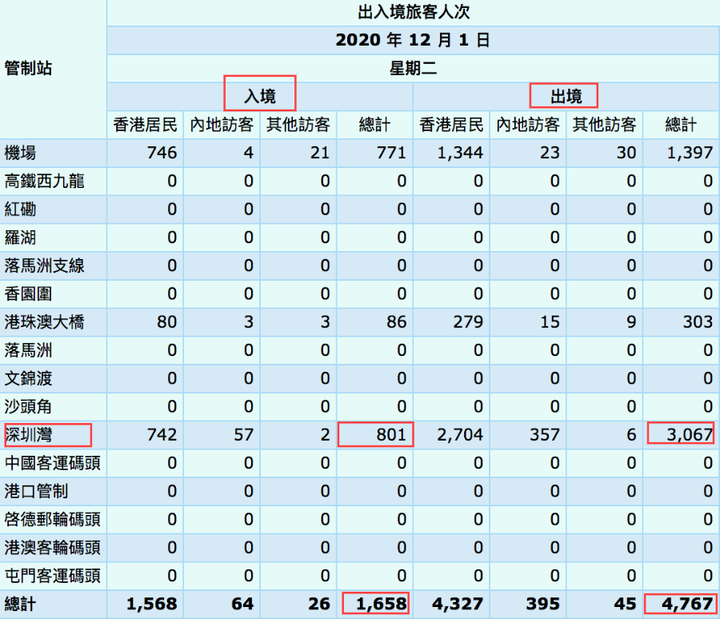This screenshot has width=720, height=619.
Task: Select the "內地訪客" header under 出境
Action: point(528,124)
